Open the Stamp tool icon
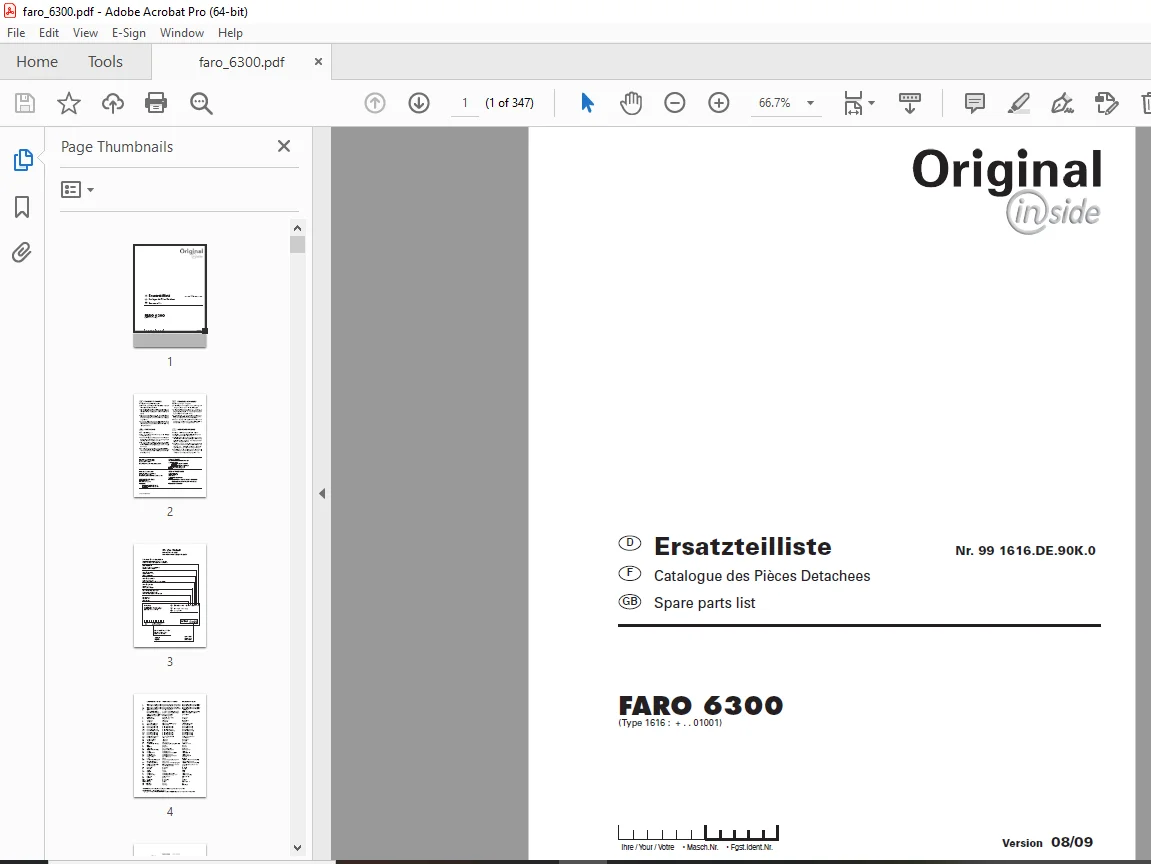This screenshot has width=1151, height=864. click(x=1106, y=103)
